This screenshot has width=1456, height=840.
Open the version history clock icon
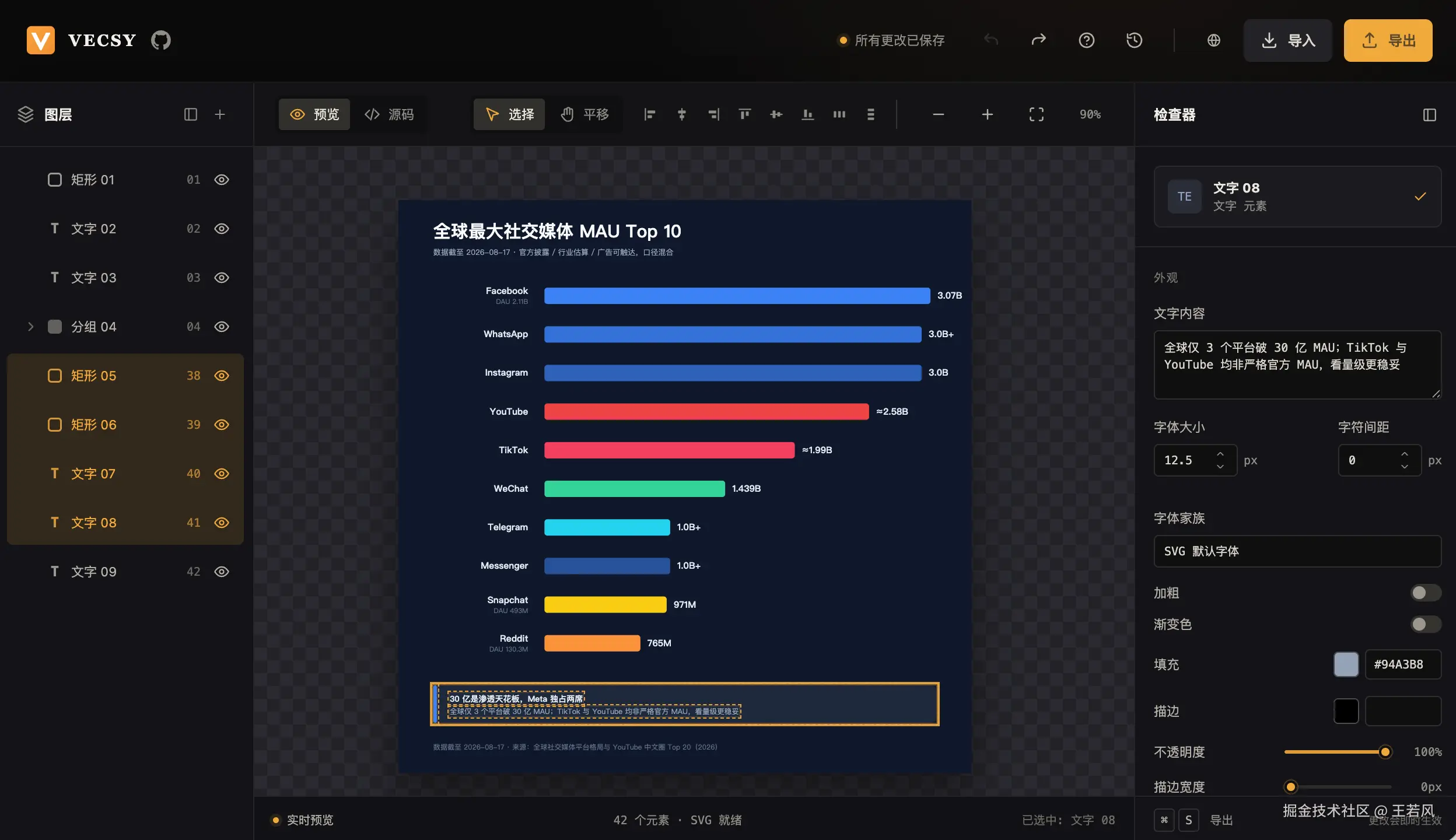[x=1134, y=40]
